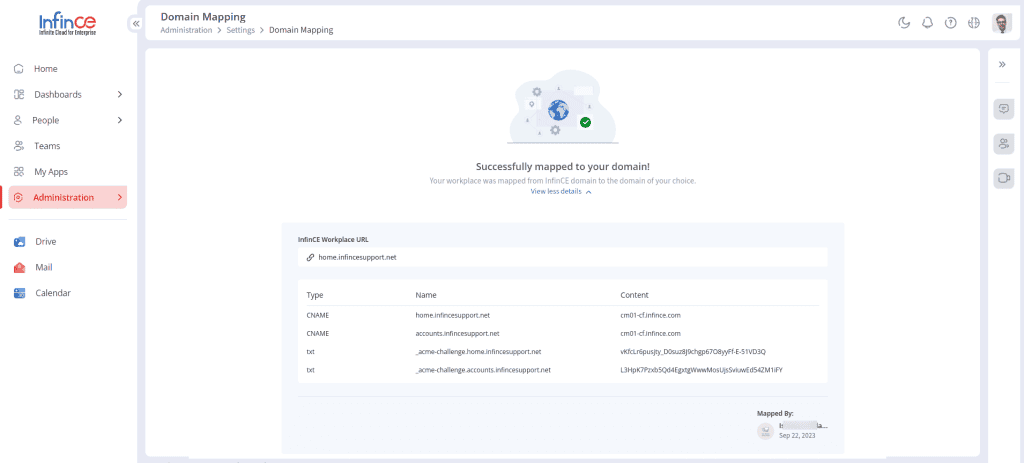Select txt content starting with L3HpK7
1024x463 pixels.
(x=701, y=370)
